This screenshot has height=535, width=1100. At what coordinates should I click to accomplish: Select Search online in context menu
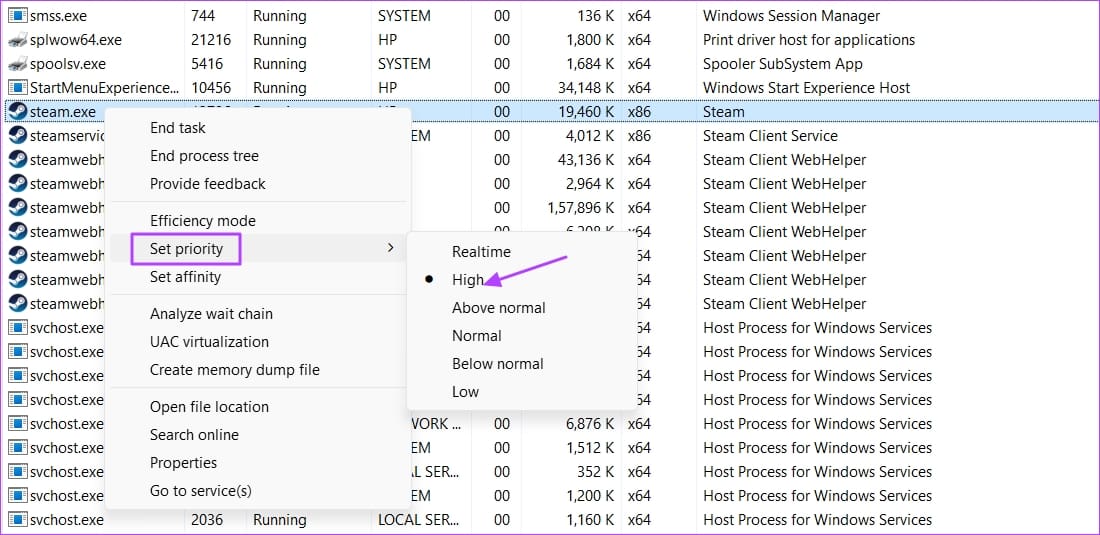coord(257,435)
